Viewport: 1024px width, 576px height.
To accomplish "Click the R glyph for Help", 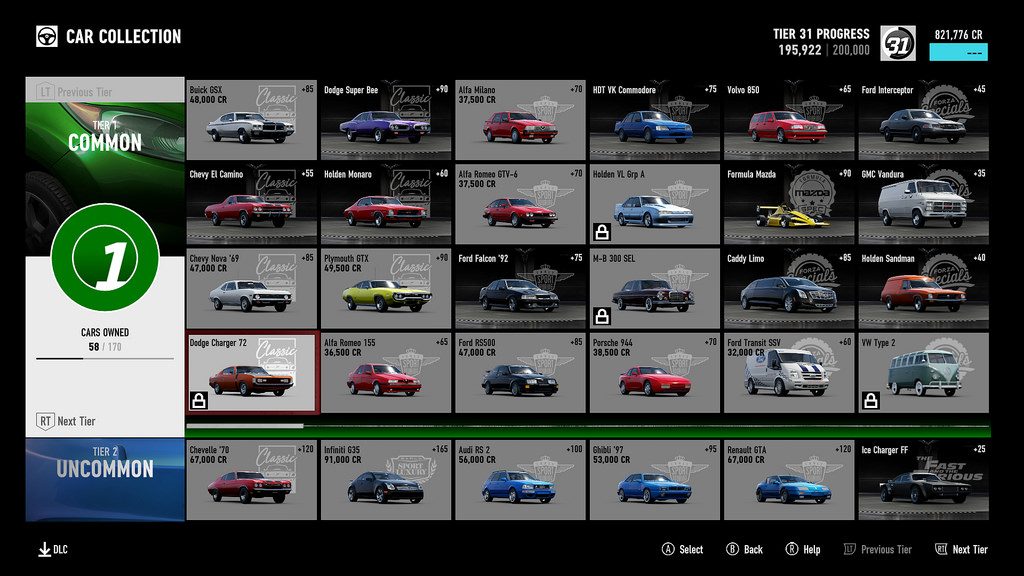I will (792, 549).
